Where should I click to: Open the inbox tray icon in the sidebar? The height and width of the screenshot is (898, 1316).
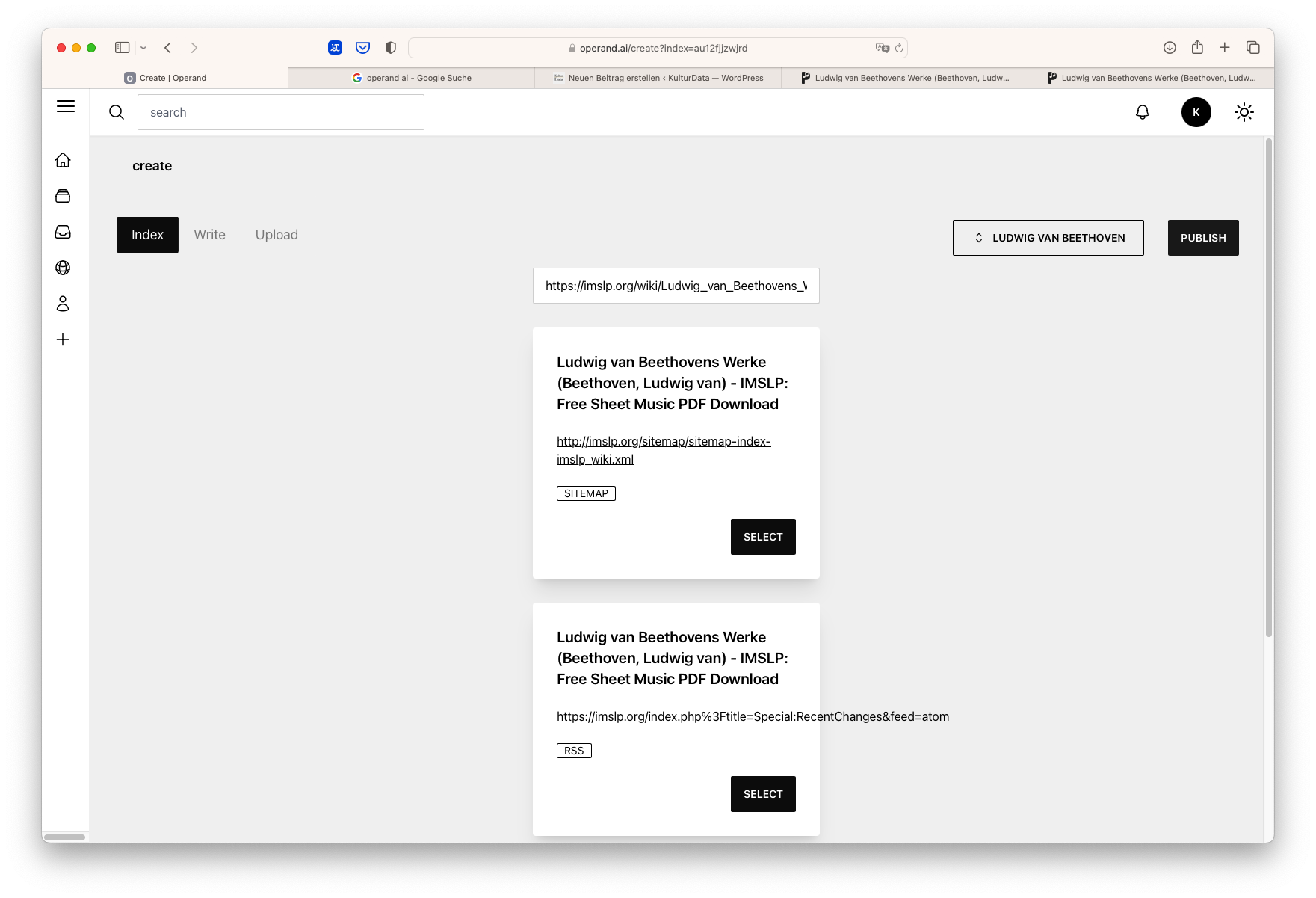click(x=63, y=231)
